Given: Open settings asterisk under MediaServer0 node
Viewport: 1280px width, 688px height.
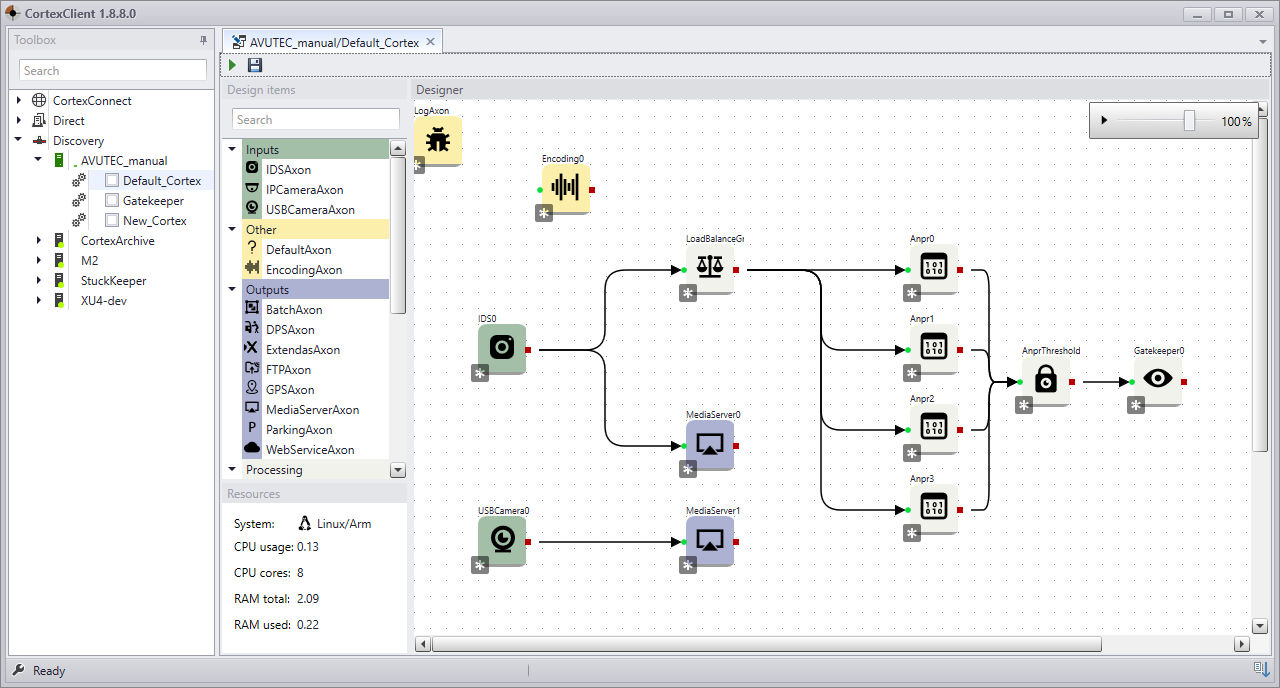Looking at the screenshot, I should [688, 469].
